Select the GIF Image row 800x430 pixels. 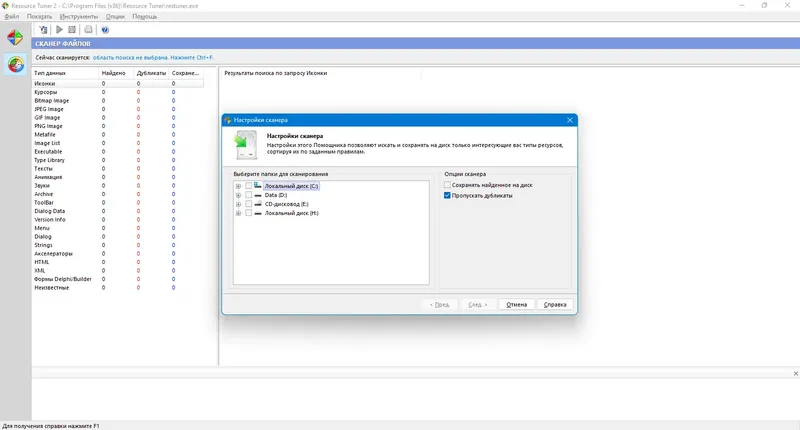[x=117, y=118]
